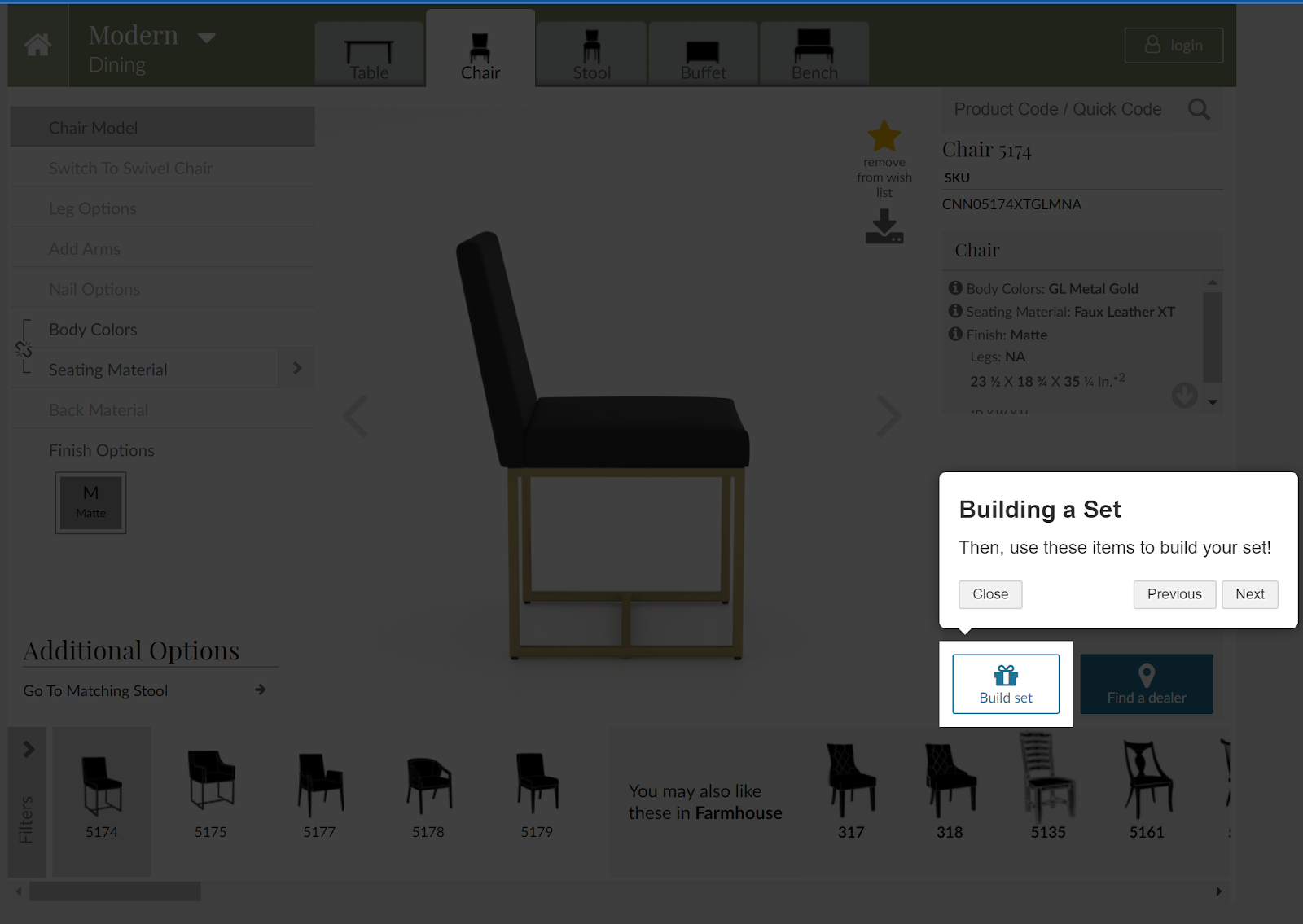Image resolution: width=1303 pixels, height=924 pixels.
Task: Click the Build set button
Action: click(1006, 684)
